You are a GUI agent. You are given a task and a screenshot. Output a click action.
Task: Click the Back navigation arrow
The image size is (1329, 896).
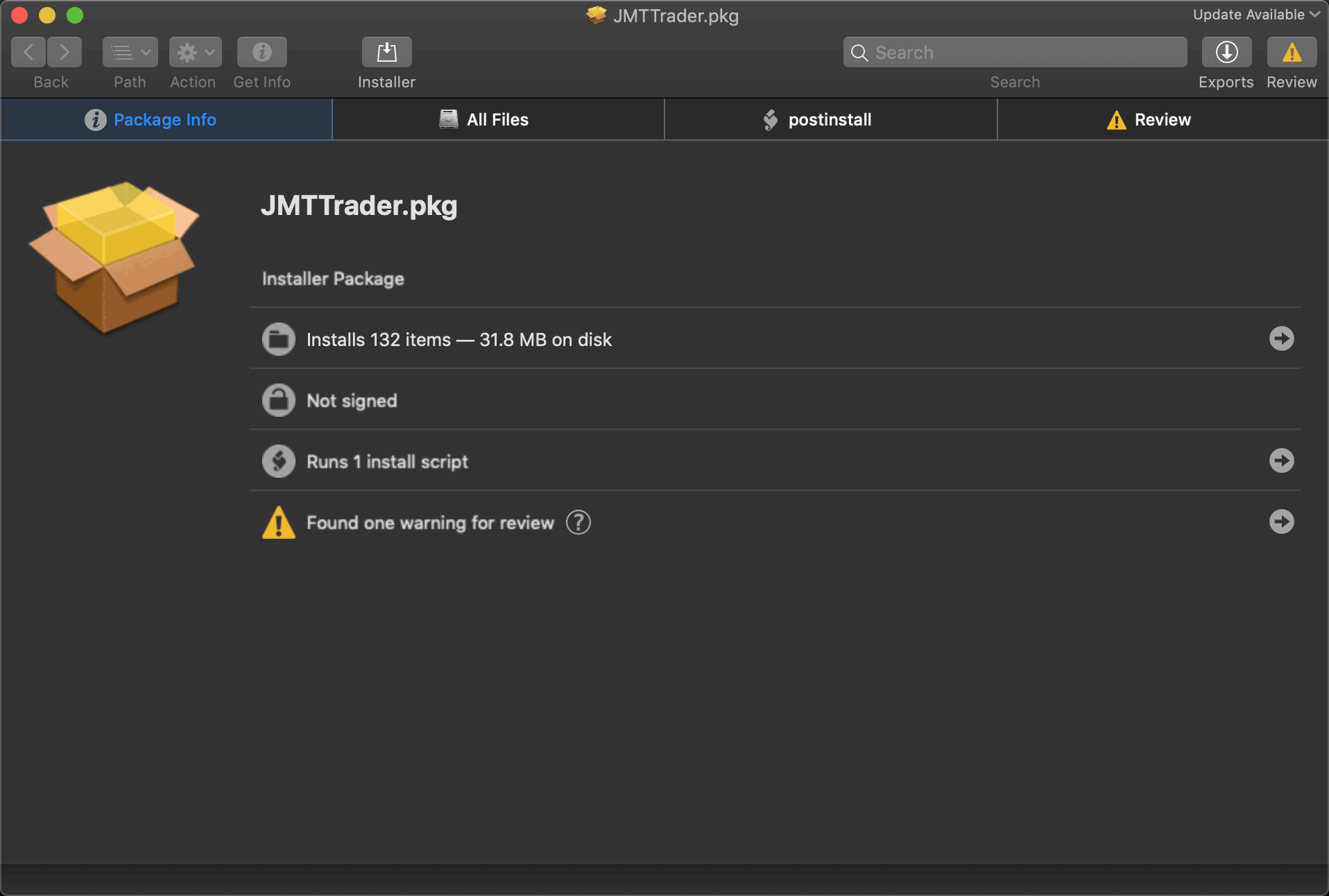pyautogui.click(x=28, y=53)
